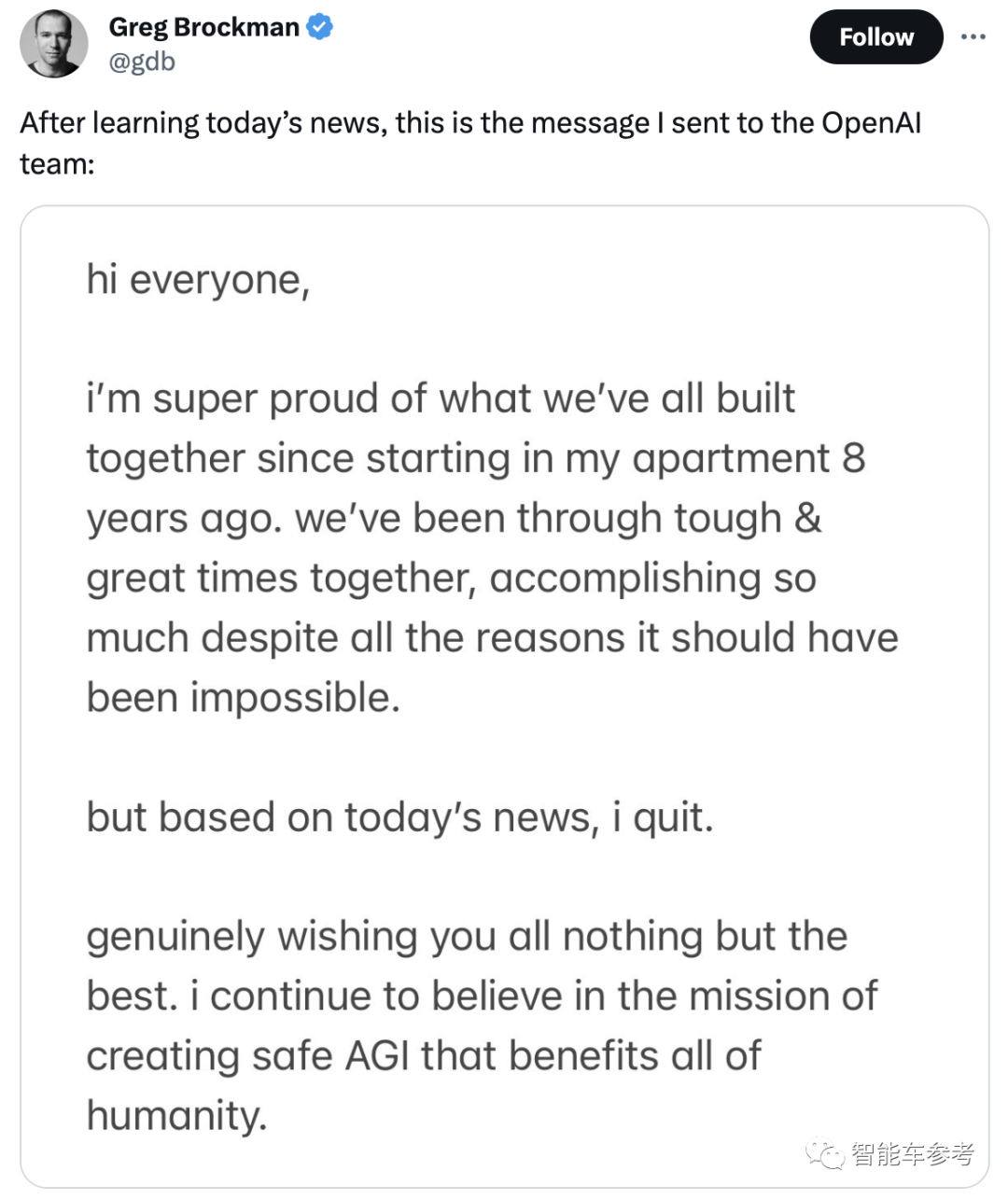Click the WeChat logo watermark icon
Viewport: 1008px width, 1199px height.
pos(825,1154)
